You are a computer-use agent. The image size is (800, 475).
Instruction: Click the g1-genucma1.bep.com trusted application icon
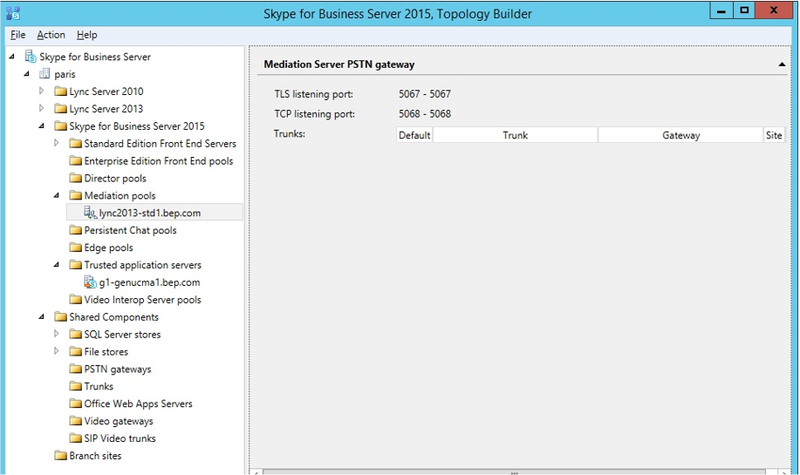90,282
